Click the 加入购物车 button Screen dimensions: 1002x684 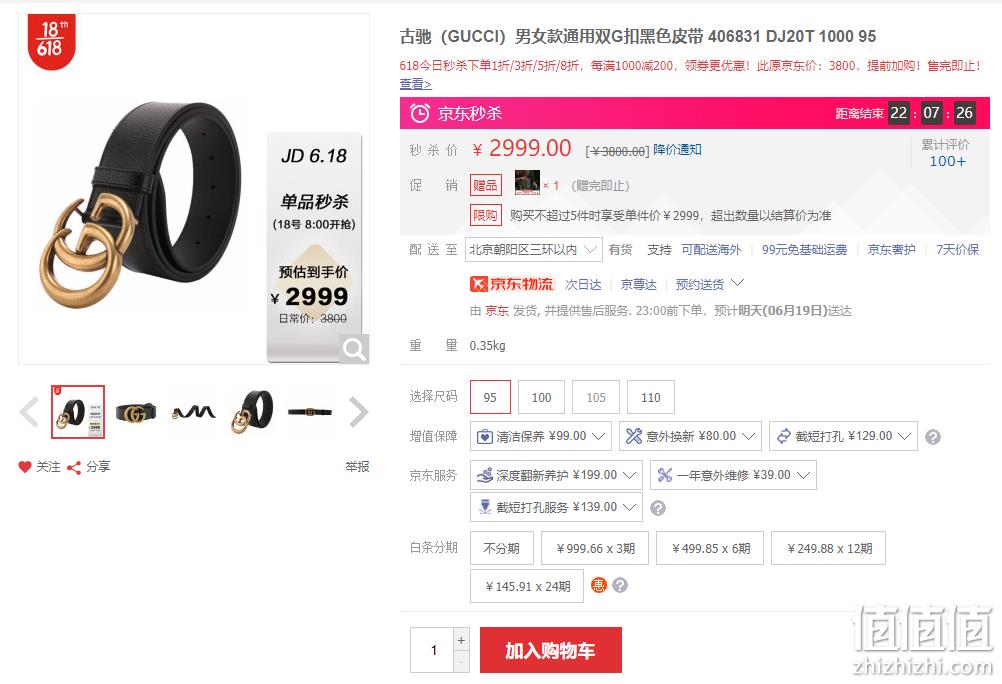pyautogui.click(x=550, y=650)
